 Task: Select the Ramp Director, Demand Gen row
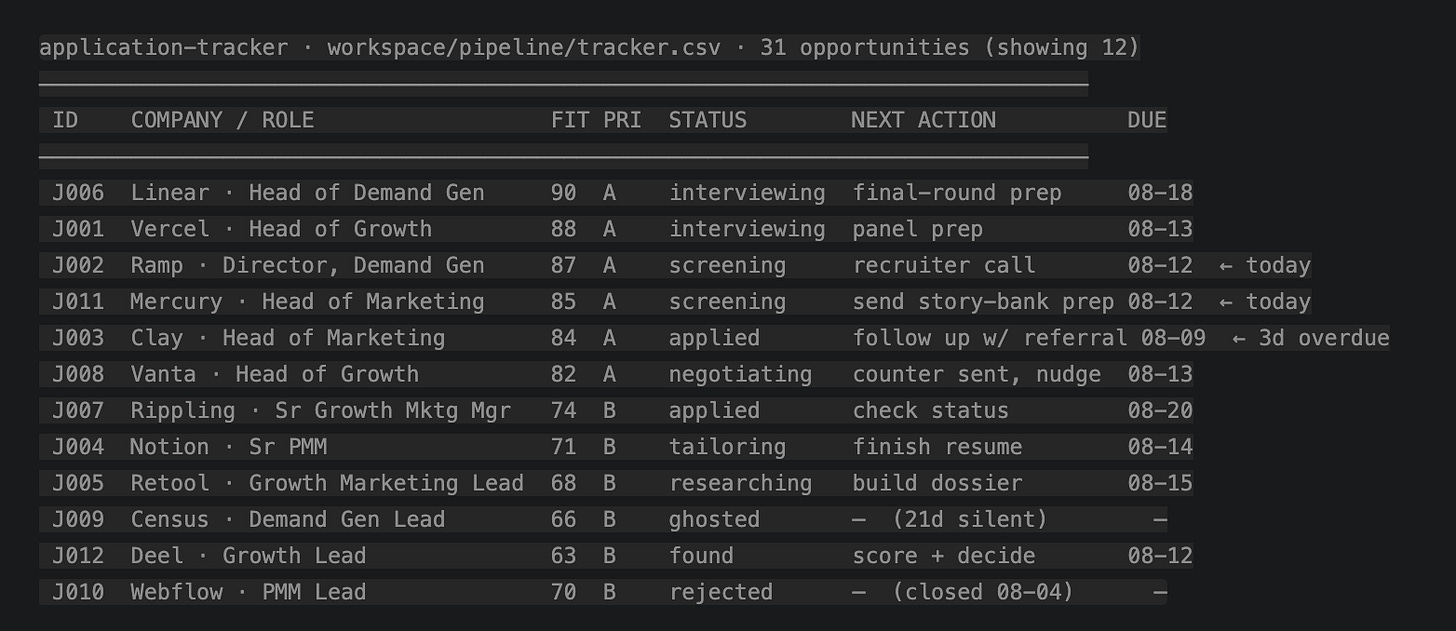pyautogui.click(x=675, y=265)
